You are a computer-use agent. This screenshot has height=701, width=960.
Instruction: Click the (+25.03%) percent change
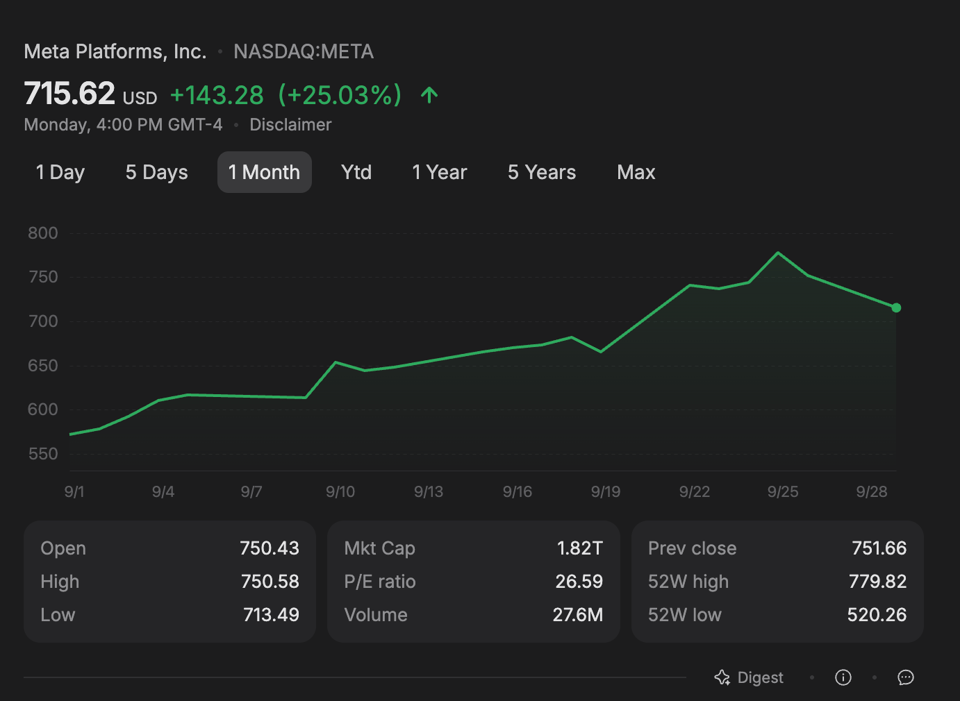pos(340,95)
